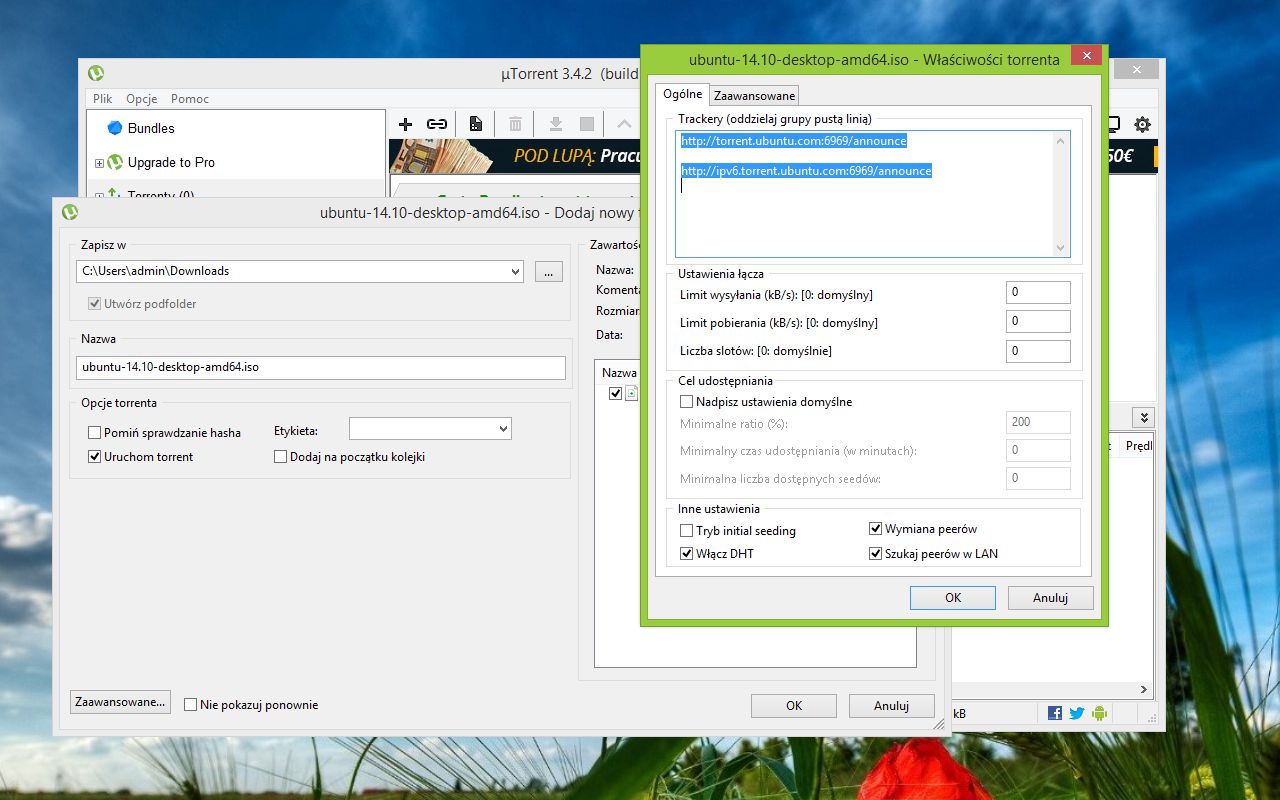Click the Limit pobierania input field
Image resolution: width=1280 pixels, height=800 pixels.
(x=1038, y=322)
